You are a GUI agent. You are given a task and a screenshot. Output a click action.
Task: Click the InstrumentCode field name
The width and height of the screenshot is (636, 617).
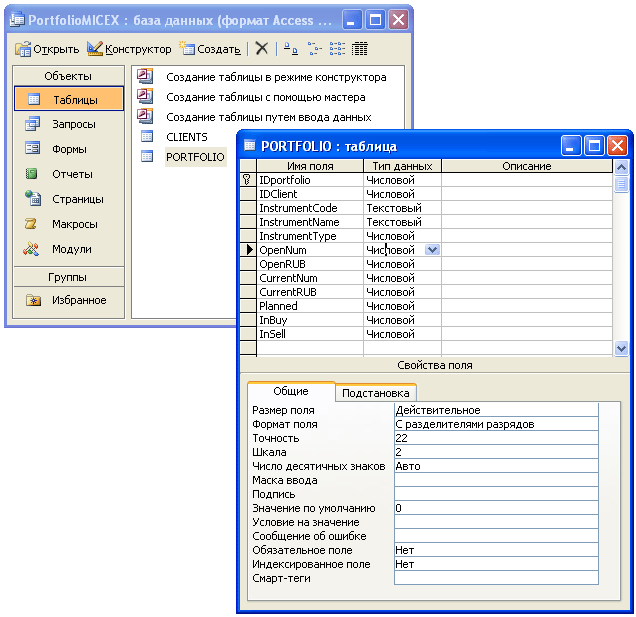[x=310, y=208]
